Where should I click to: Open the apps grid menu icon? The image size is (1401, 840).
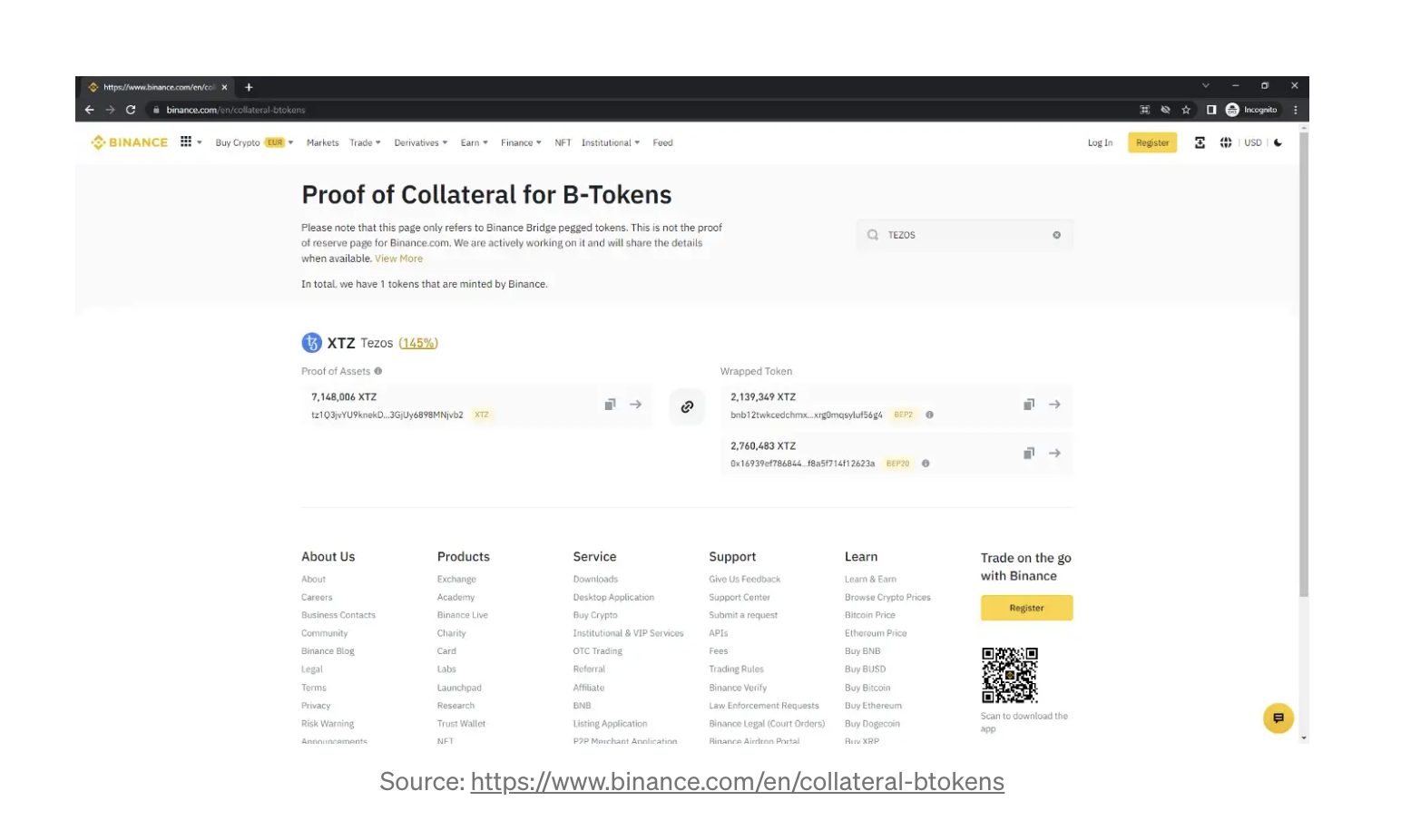click(x=186, y=142)
